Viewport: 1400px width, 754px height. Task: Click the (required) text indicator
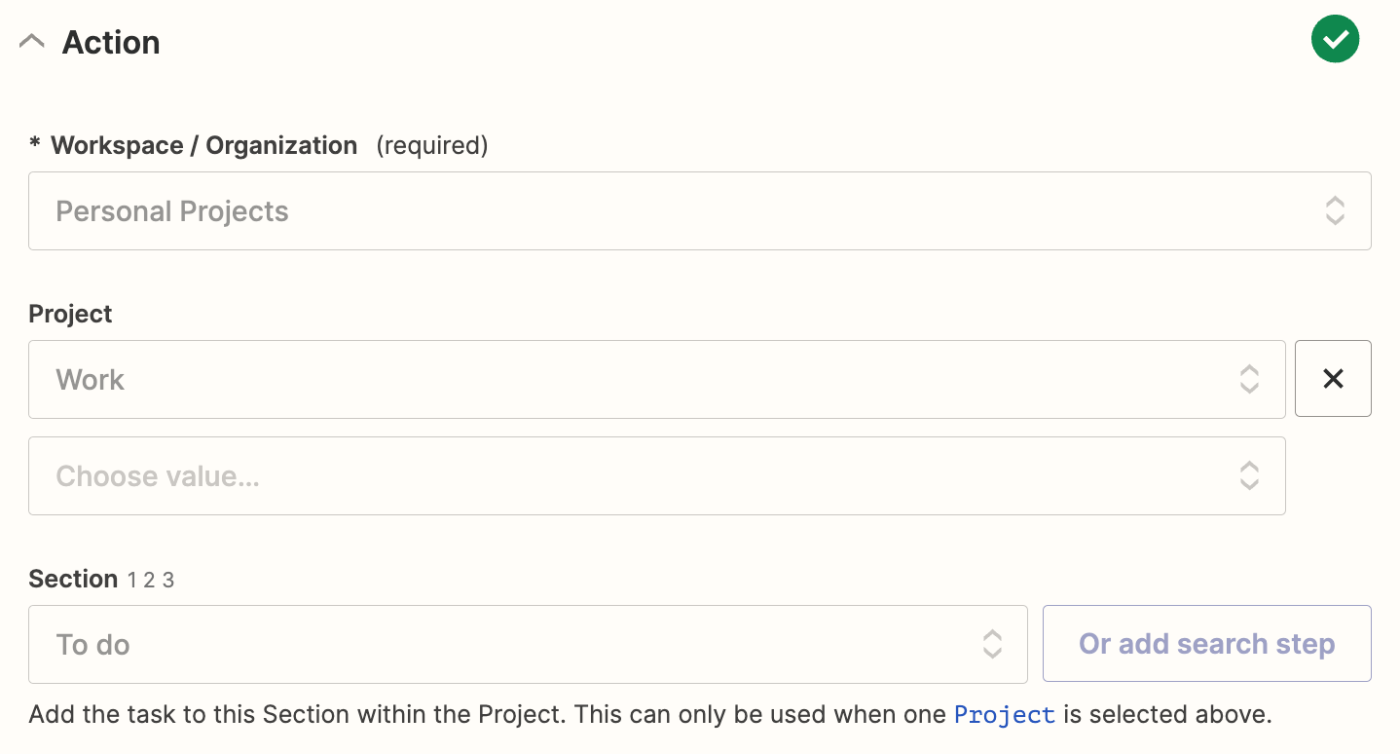pyautogui.click(x=432, y=146)
